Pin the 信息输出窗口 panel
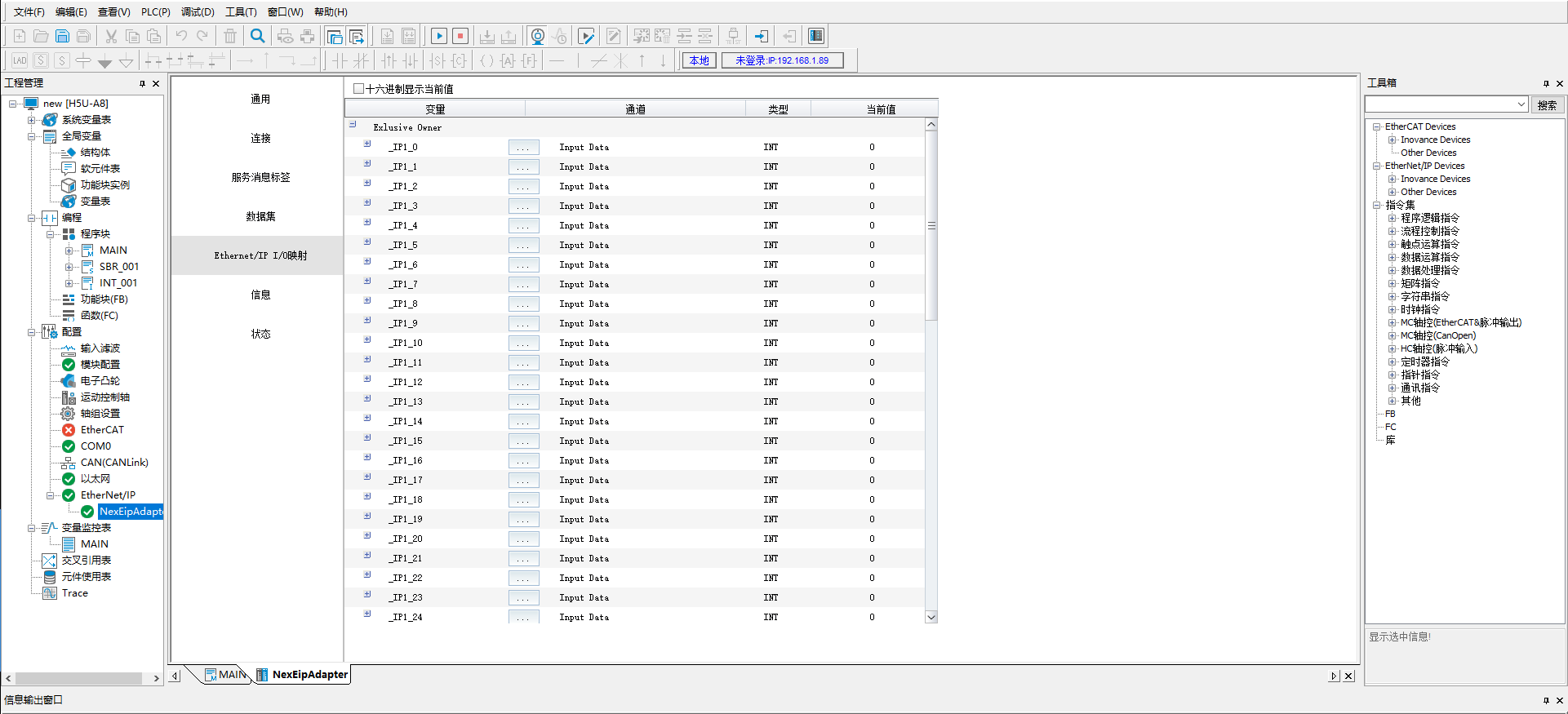Image resolution: width=1568 pixels, height=714 pixels. tap(1546, 700)
